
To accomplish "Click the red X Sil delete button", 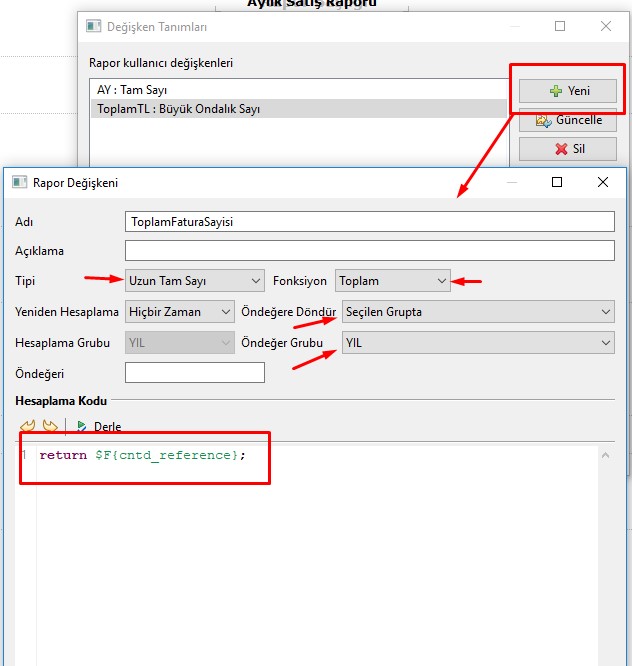I will tap(568, 149).
